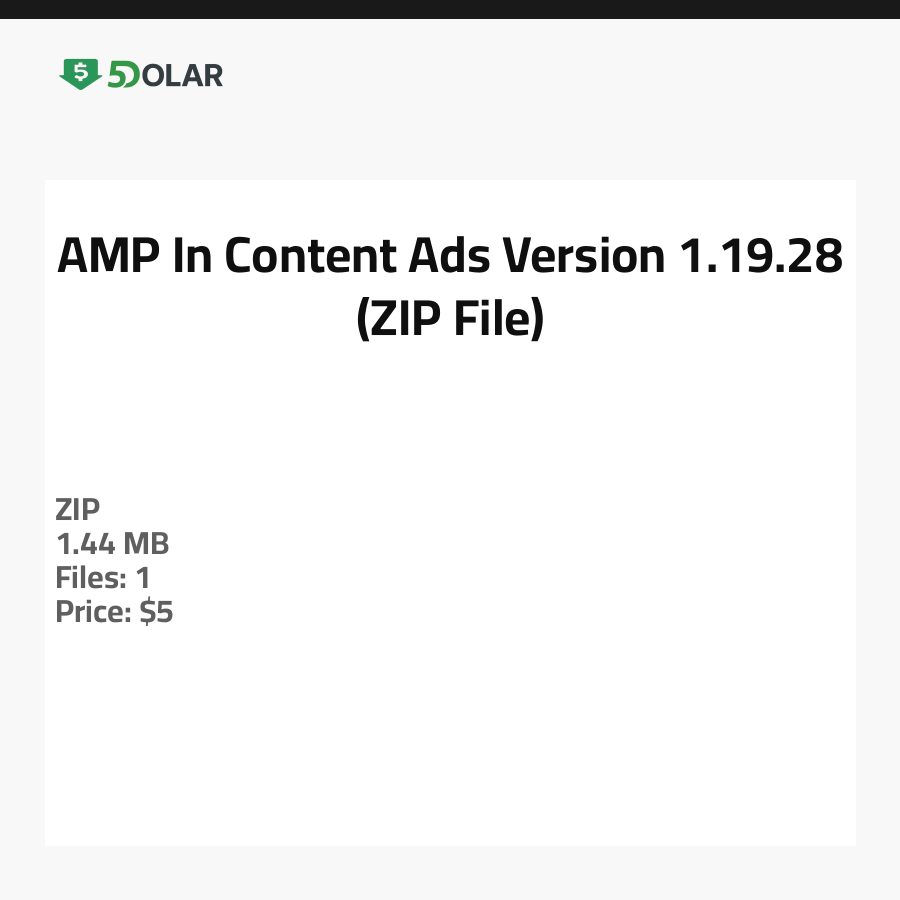
Task: Click the dark bar at the top
Action: click(x=450, y=9)
